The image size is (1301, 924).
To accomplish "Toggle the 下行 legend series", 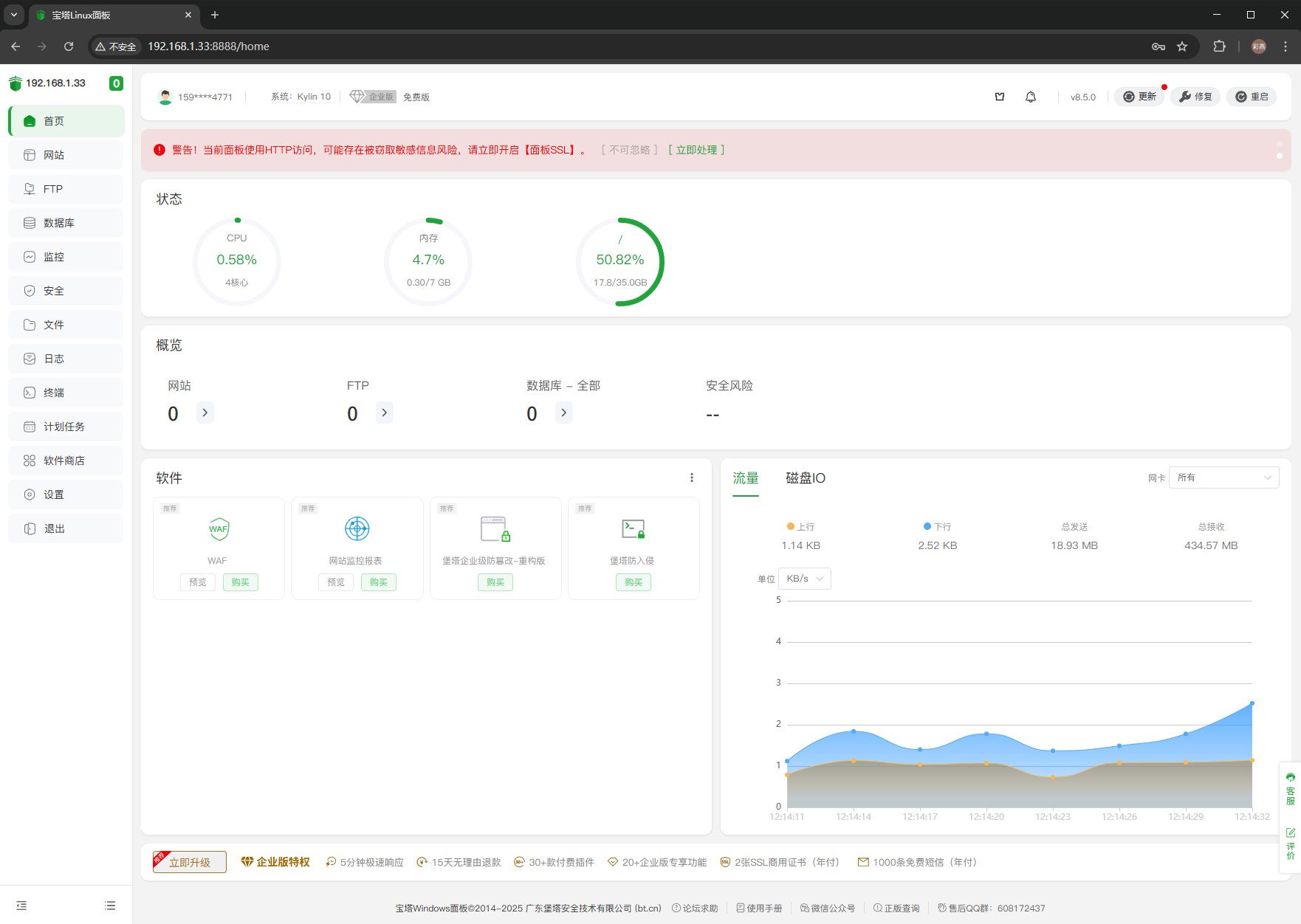I will click(x=937, y=527).
